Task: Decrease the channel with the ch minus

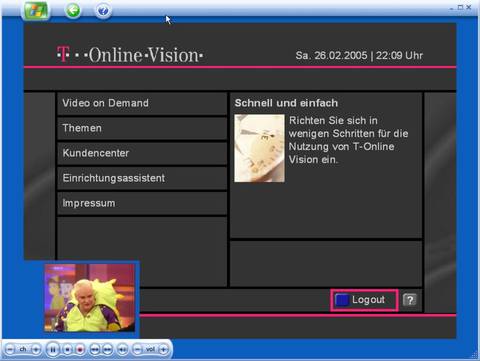Action: click(10, 349)
